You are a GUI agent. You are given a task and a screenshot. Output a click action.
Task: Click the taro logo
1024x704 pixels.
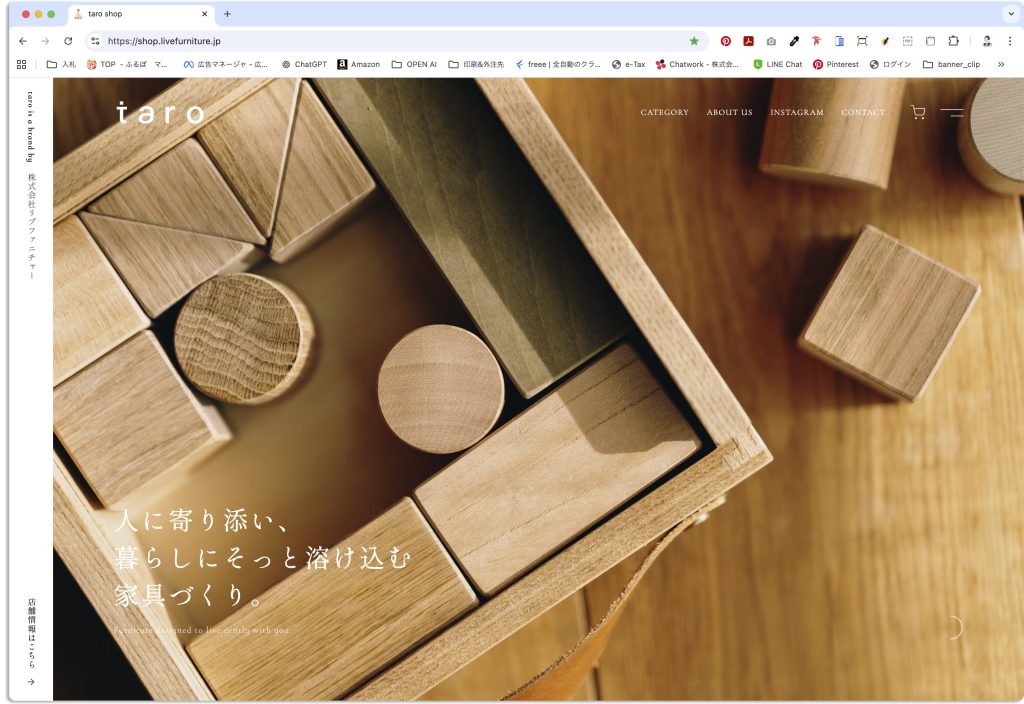[160, 112]
